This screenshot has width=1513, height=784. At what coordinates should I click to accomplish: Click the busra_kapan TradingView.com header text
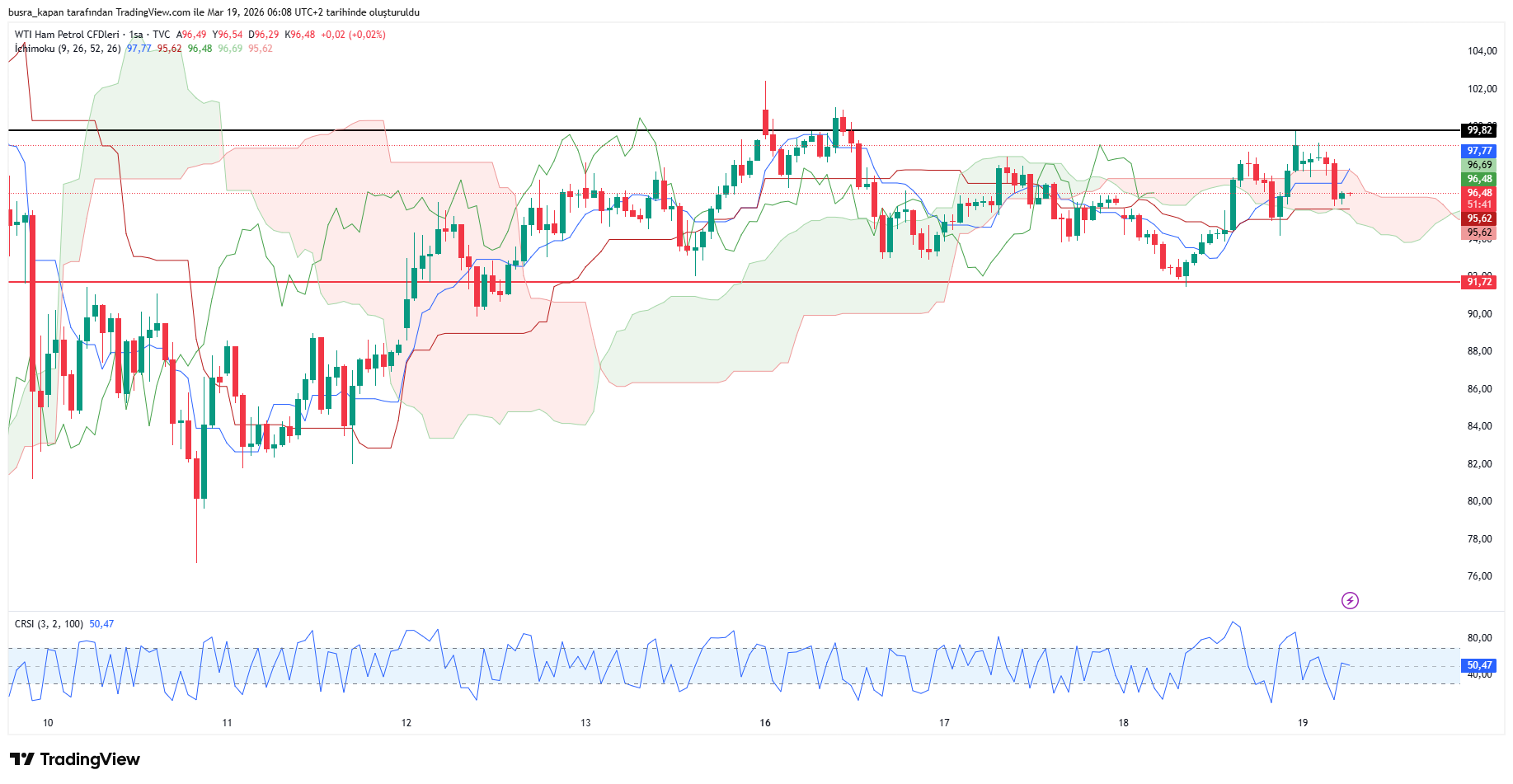tap(214, 12)
